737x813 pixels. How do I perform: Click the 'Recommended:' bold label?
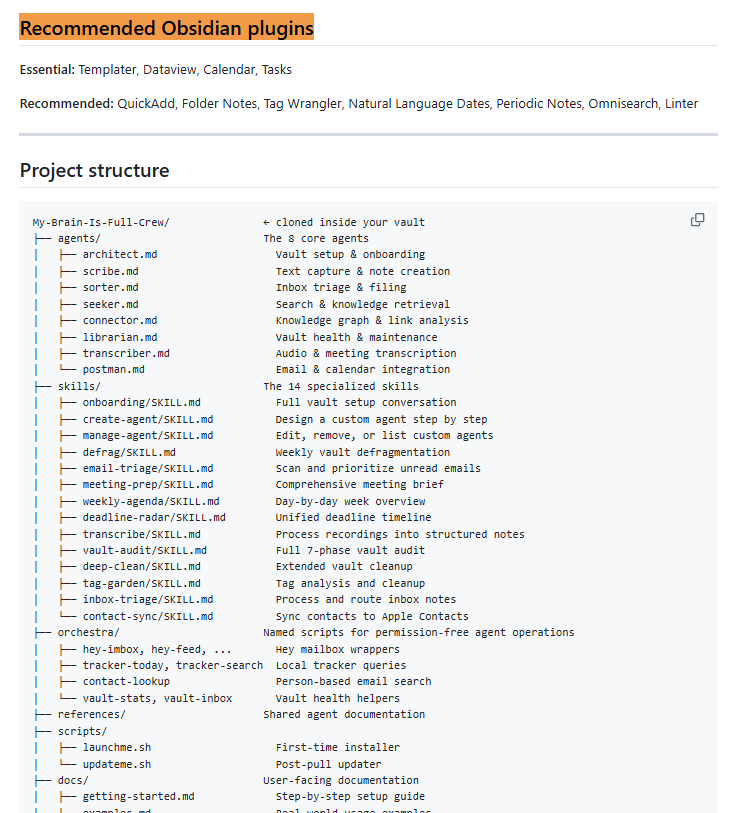point(66,104)
